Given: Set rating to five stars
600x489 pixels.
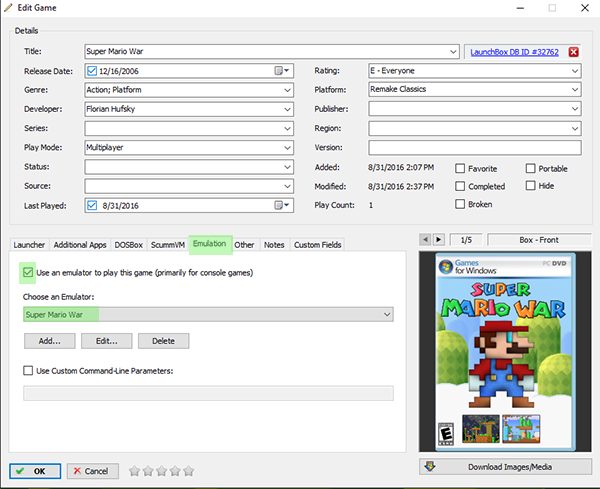Looking at the screenshot, I should pos(189,471).
